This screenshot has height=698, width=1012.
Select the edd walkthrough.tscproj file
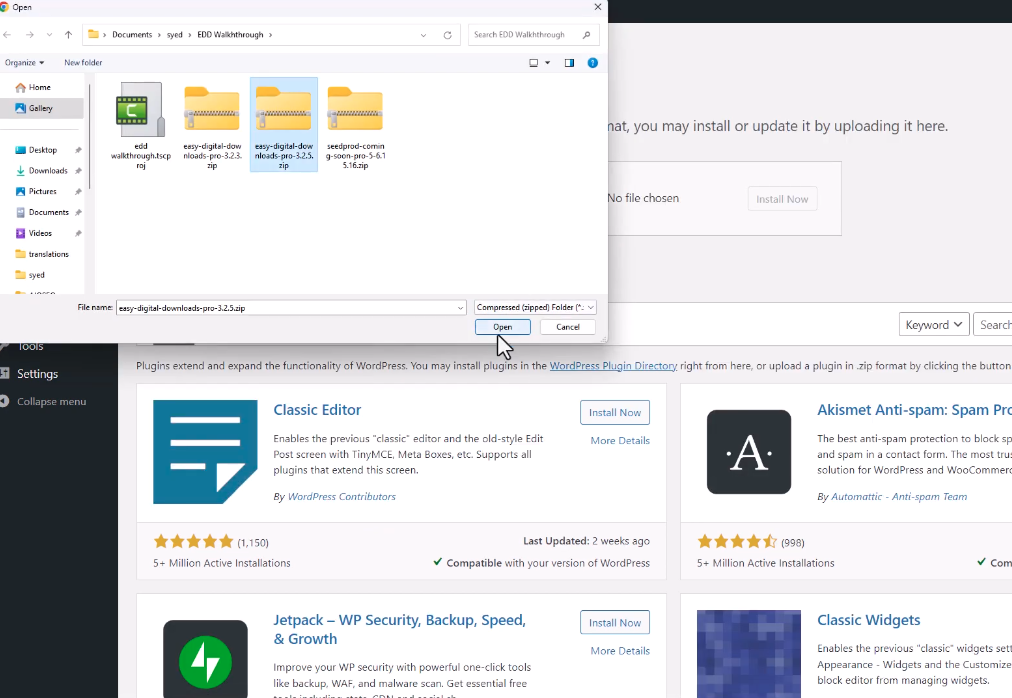tap(140, 110)
